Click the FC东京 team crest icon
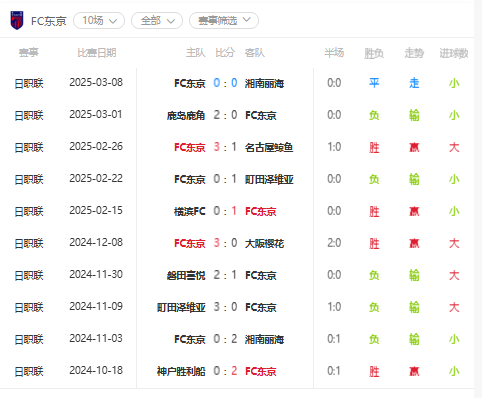Image resolution: width=482 pixels, height=398 pixels. [17, 21]
